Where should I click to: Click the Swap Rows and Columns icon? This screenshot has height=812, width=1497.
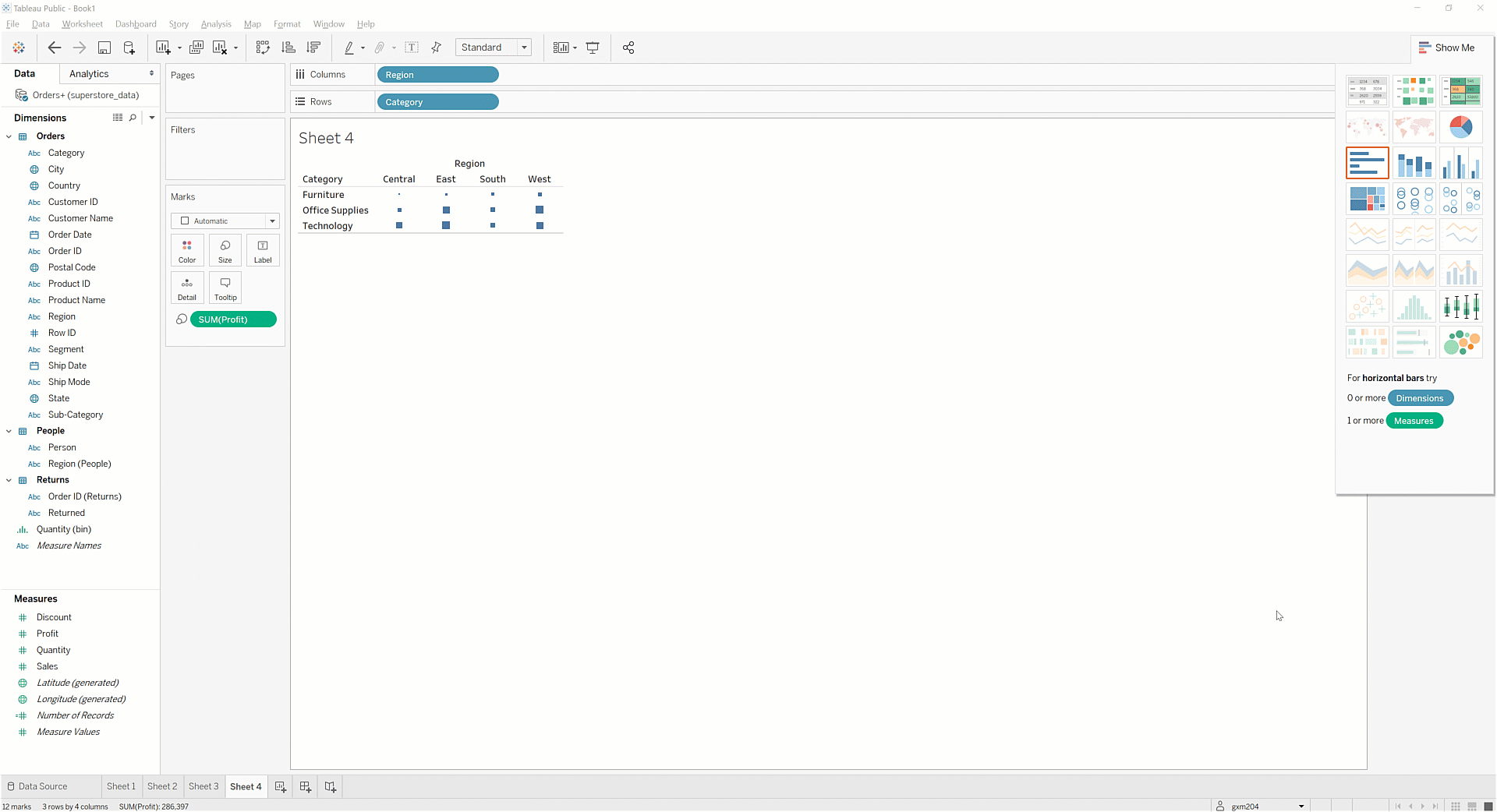click(x=263, y=48)
